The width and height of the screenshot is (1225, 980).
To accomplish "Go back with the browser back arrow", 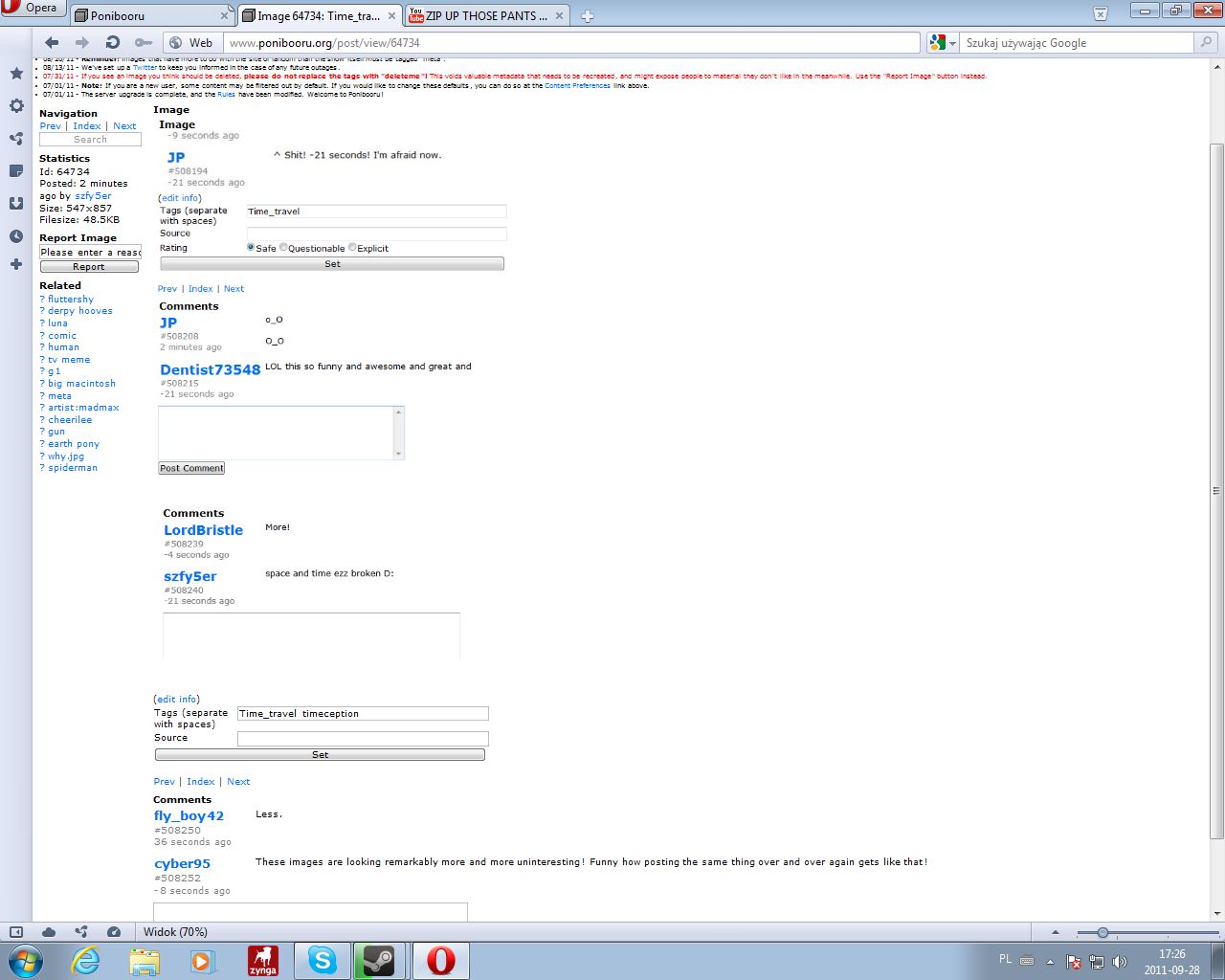I will [x=52, y=42].
